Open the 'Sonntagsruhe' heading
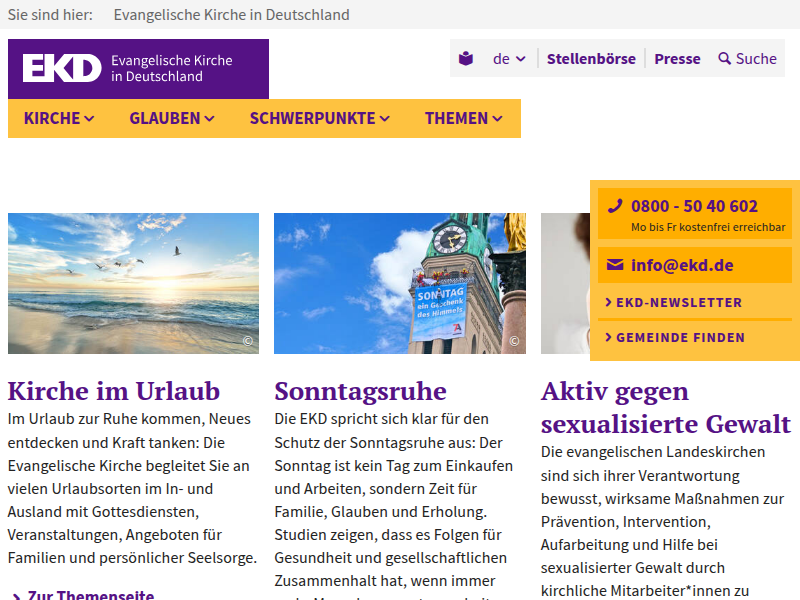The width and height of the screenshot is (800, 600). pyautogui.click(x=361, y=391)
